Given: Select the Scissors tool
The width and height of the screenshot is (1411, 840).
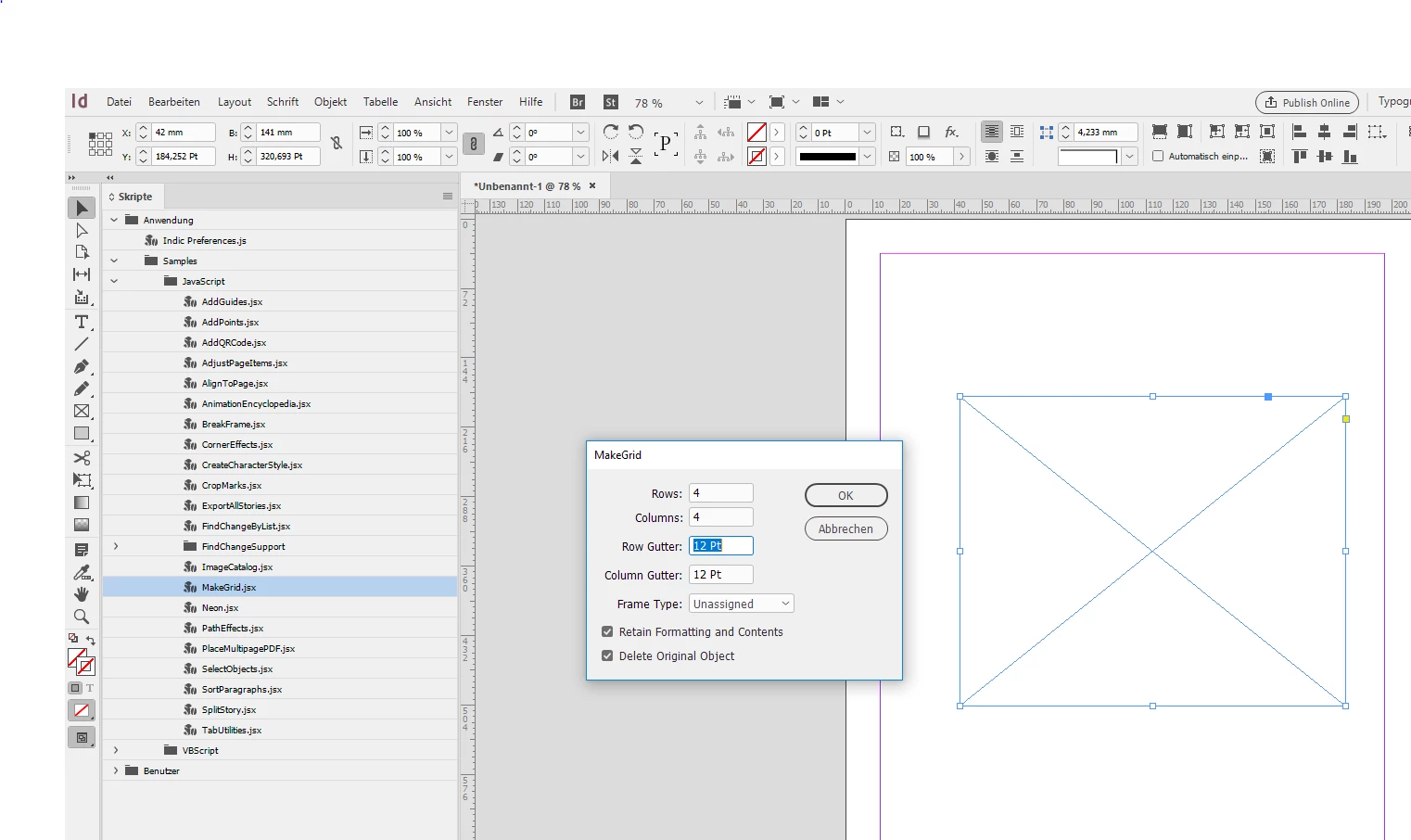Looking at the screenshot, I should 82,458.
